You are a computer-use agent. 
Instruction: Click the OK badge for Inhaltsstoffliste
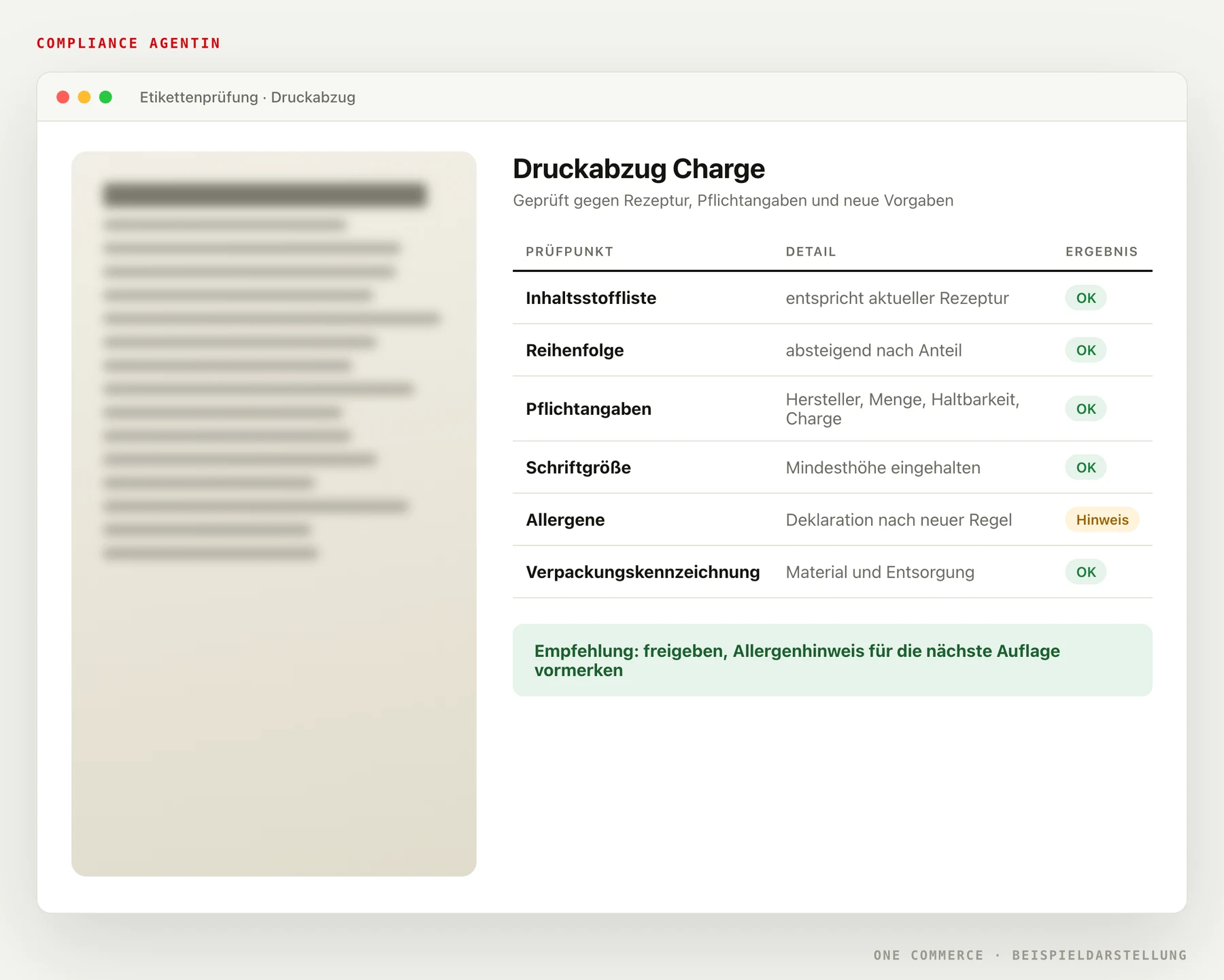1086,298
